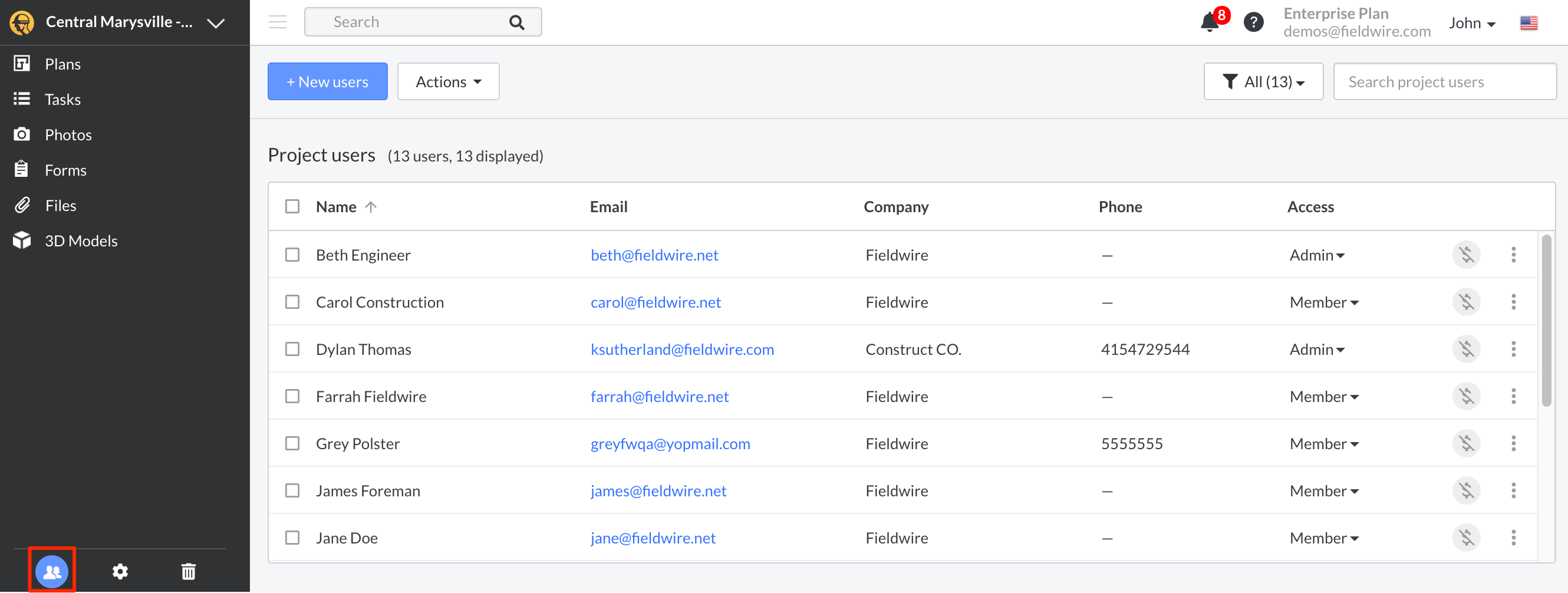Click the hamburger menu icon
Viewport: 1568px width, 593px height.
click(x=278, y=22)
